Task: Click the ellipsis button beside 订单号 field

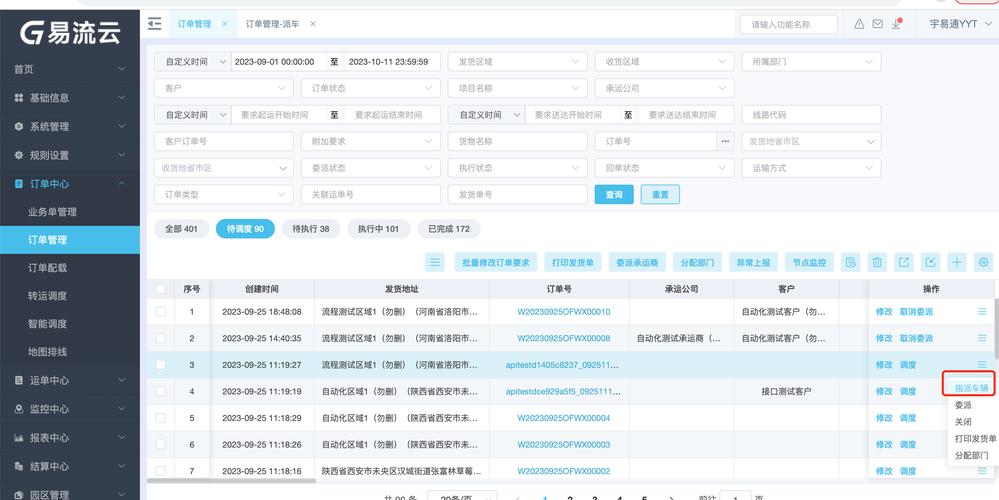Action: (724, 141)
